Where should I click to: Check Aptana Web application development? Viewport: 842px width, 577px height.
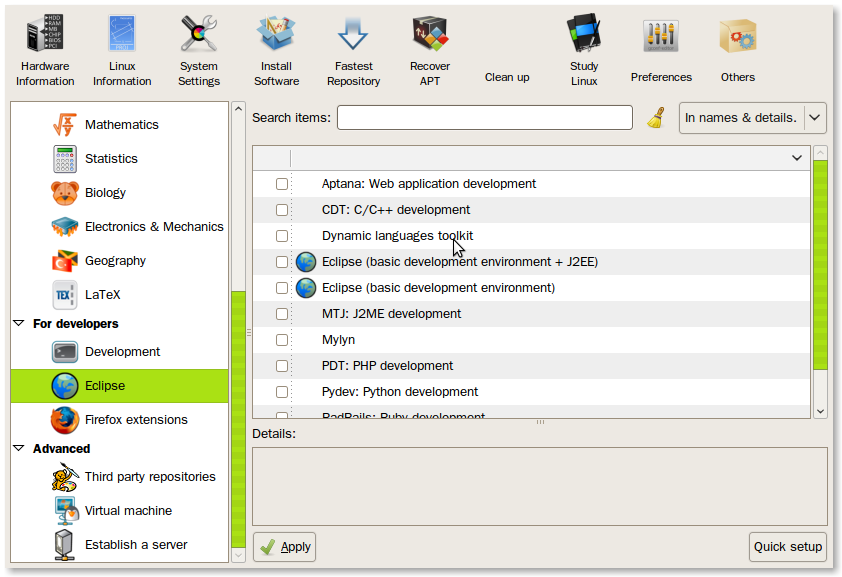pos(282,184)
